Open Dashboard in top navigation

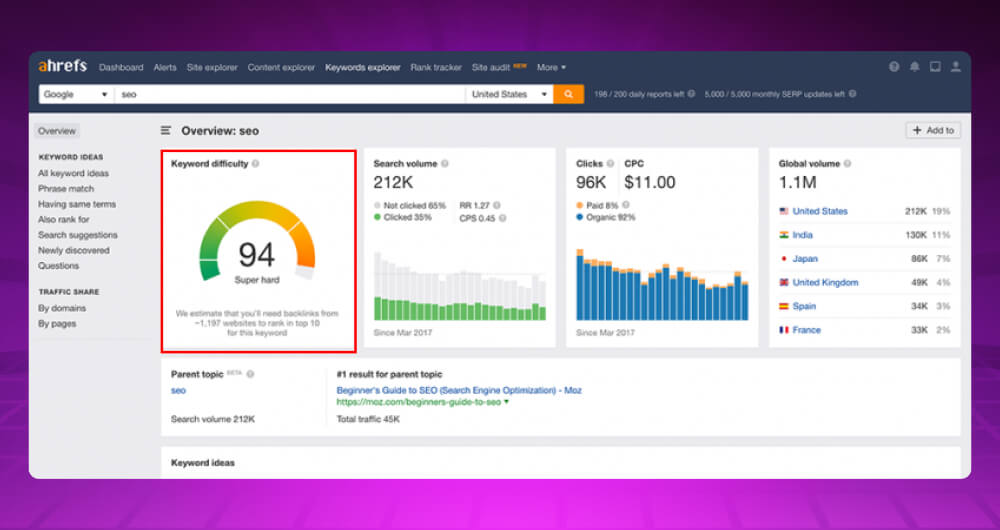(121, 67)
